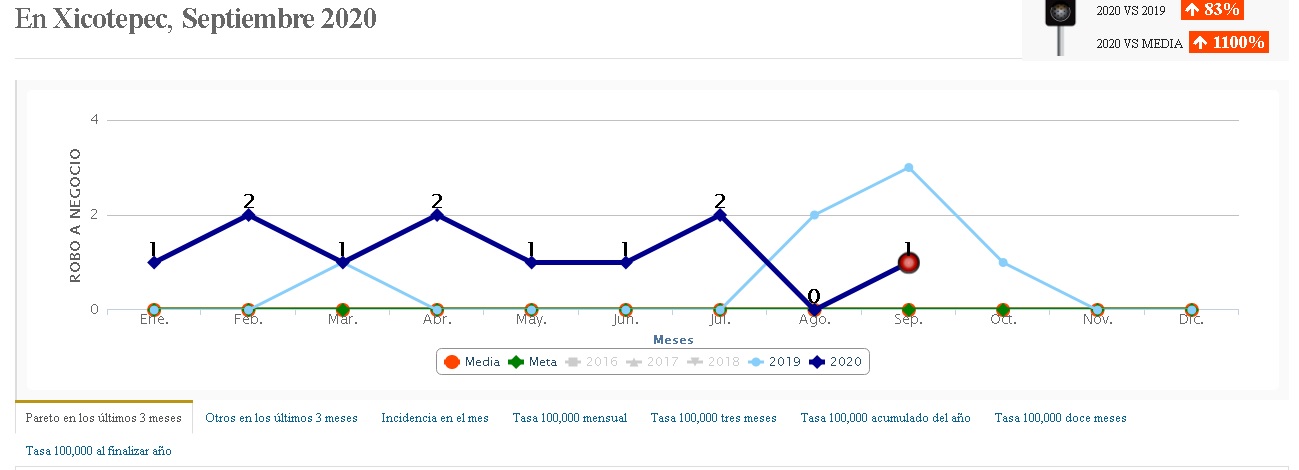Switch to 'Tasa 100,000 doce meses' tab
This screenshot has height=470, width=1299.
click(x=1060, y=418)
